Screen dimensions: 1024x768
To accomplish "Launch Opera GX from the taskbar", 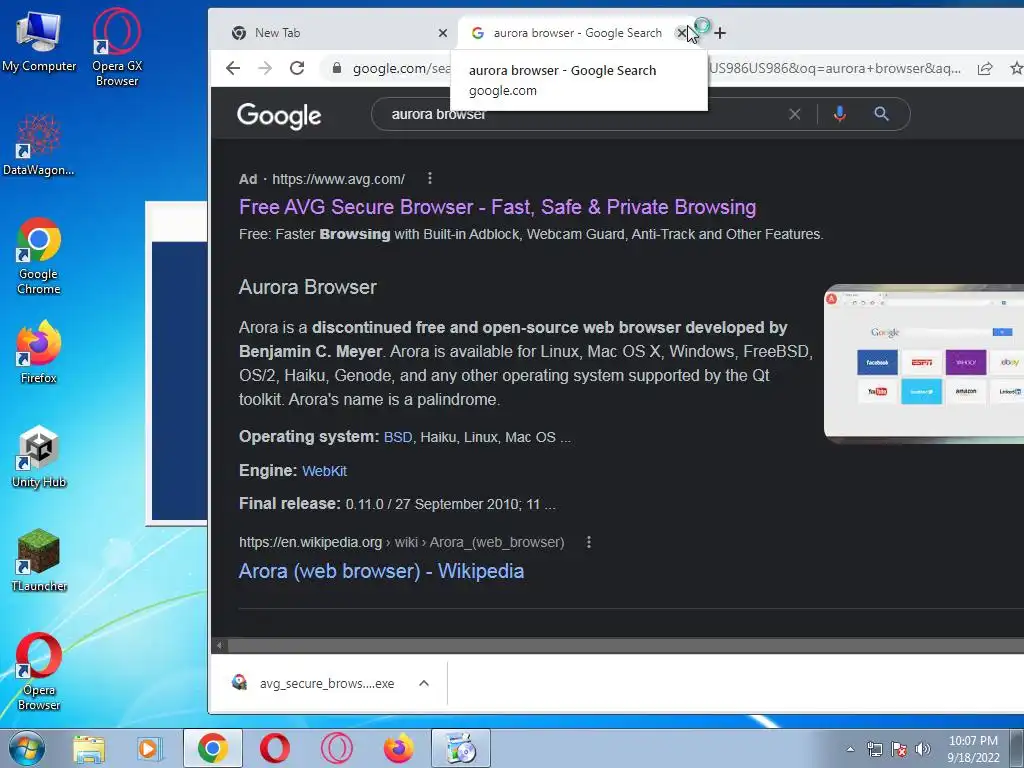I will point(337,748).
